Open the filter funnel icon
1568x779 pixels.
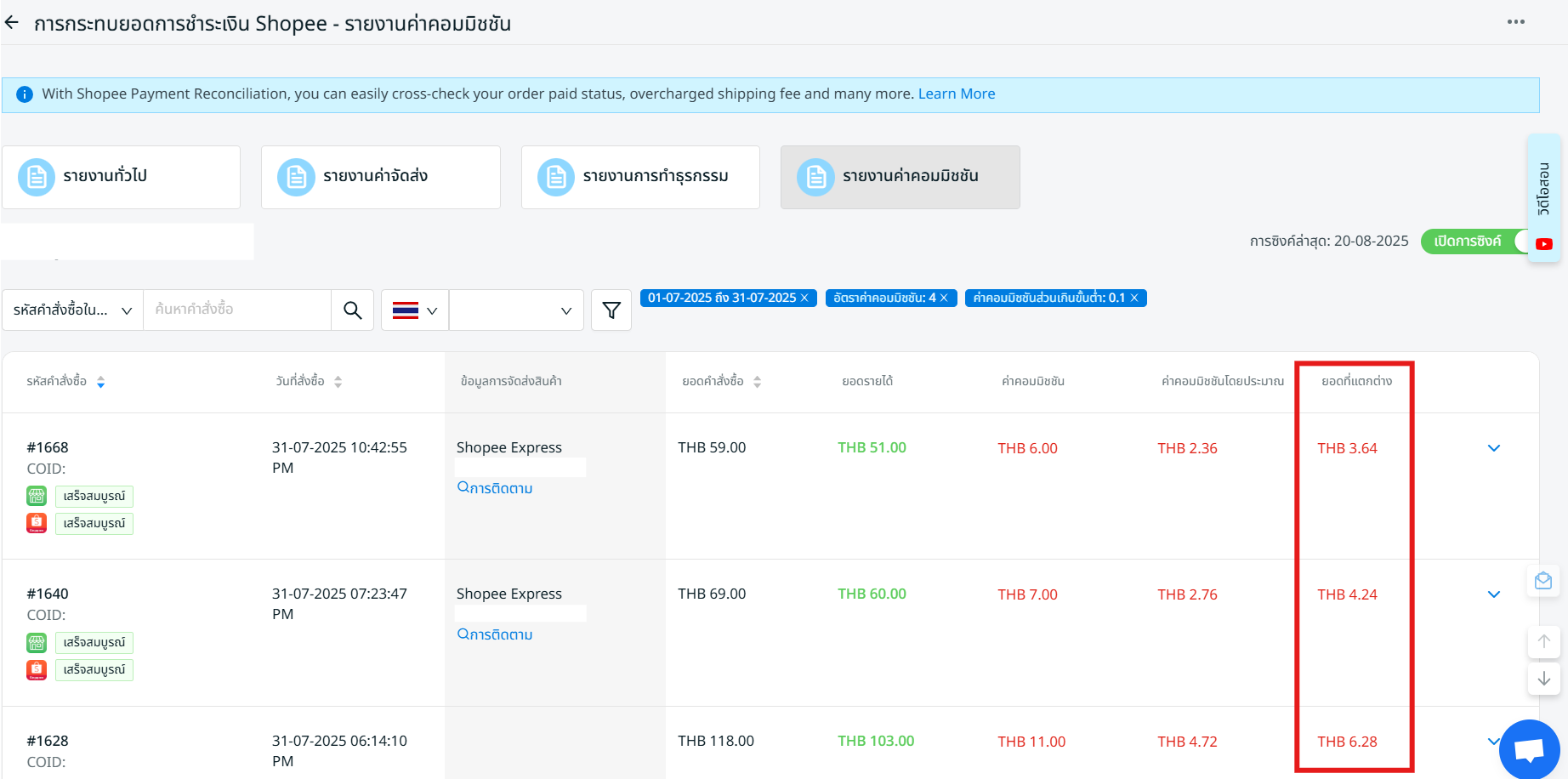[611, 310]
